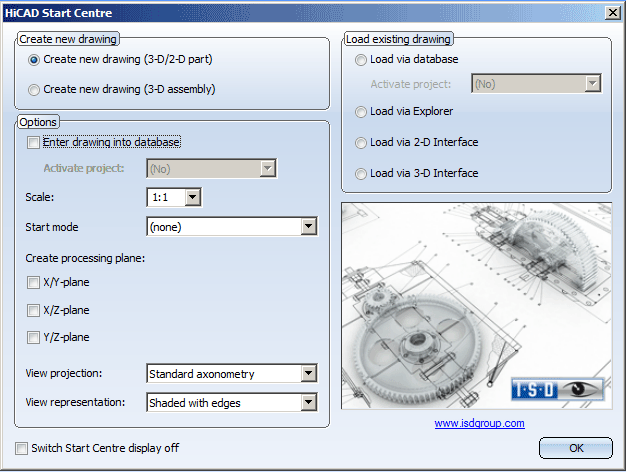Check the X/Z-plane checkbox
This screenshot has width=626, height=472.
coord(35,310)
